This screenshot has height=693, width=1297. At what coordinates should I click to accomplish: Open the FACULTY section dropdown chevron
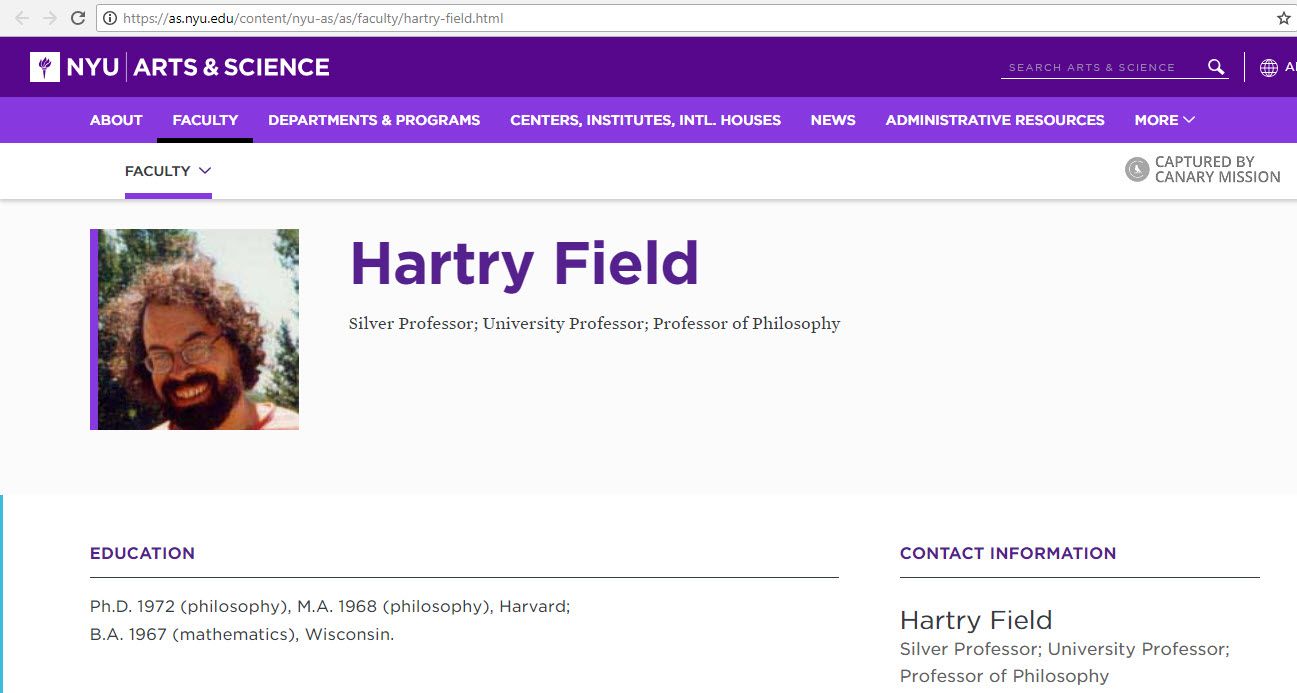[x=207, y=171]
